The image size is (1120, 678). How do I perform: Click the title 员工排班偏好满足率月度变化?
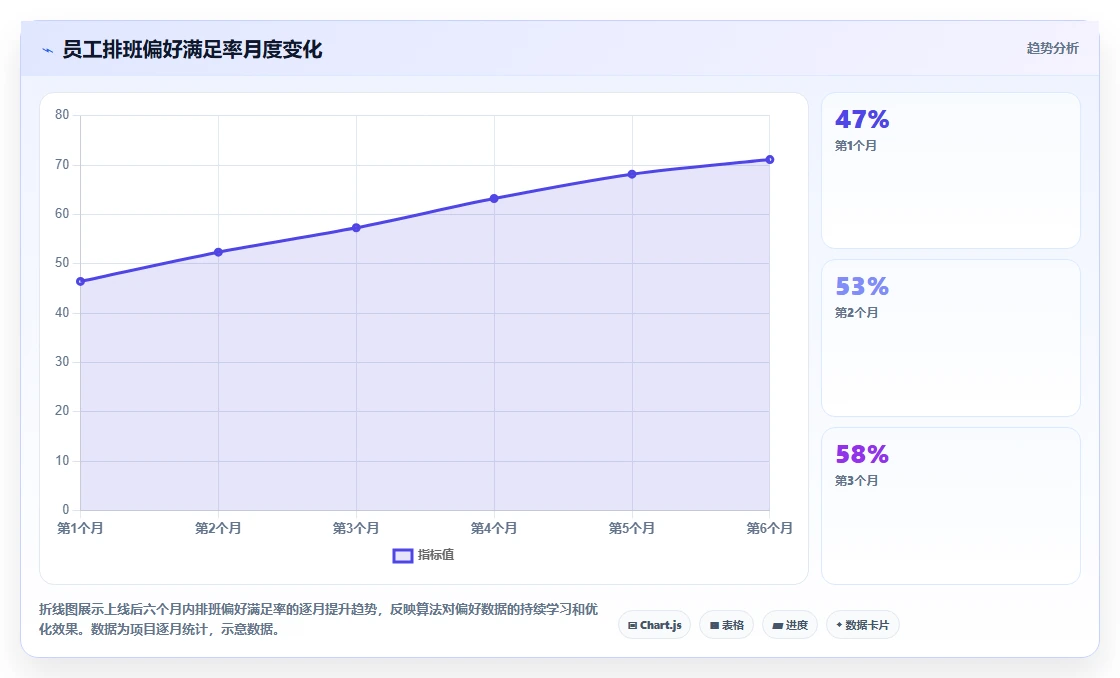192,49
